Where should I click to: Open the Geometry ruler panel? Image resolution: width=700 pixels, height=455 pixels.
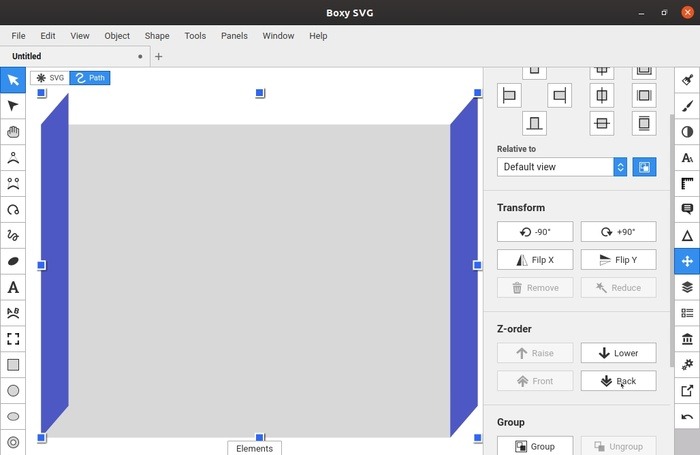click(687, 184)
